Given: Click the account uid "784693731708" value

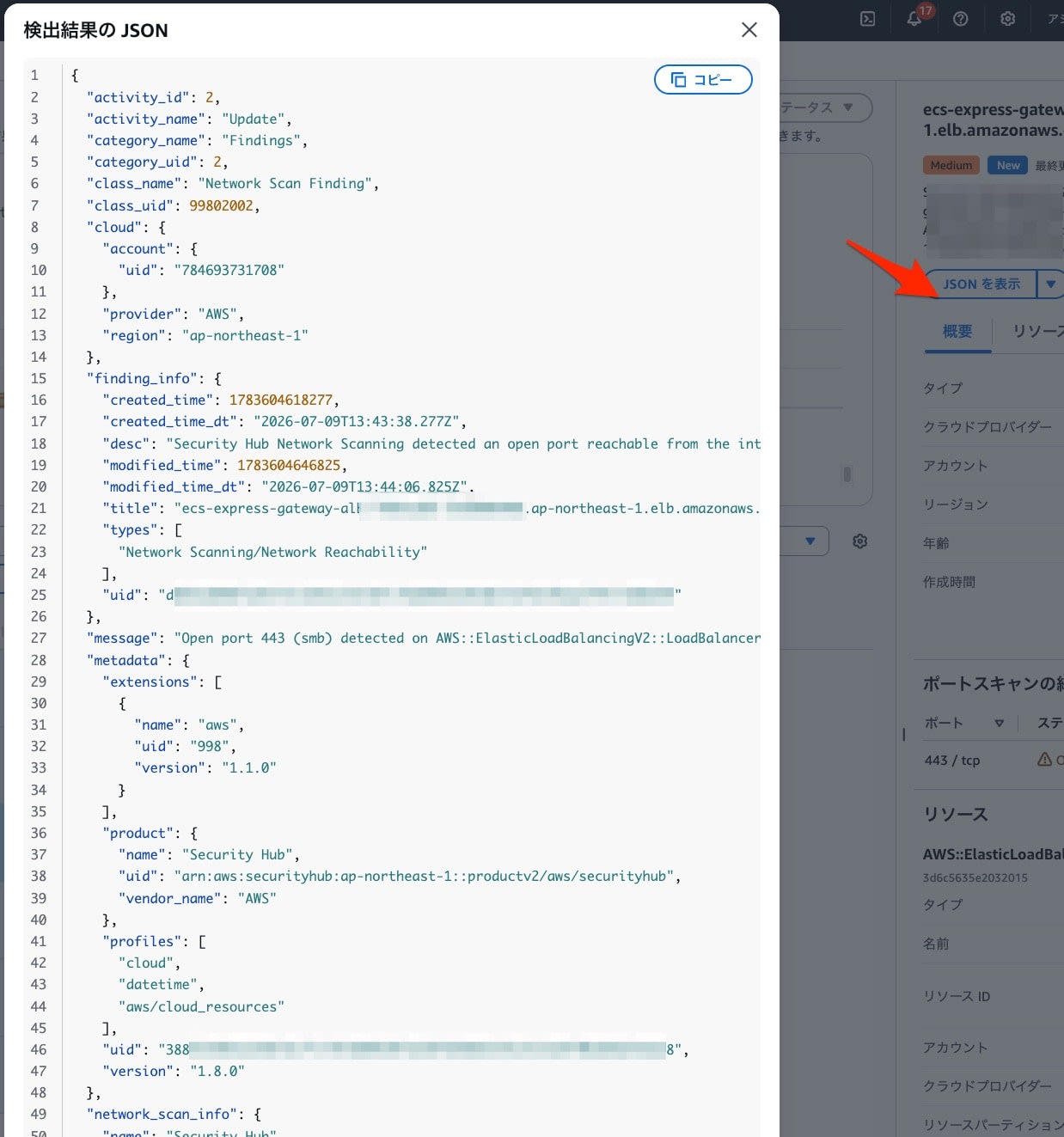Looking at the screenshot, I should (229, 270).
